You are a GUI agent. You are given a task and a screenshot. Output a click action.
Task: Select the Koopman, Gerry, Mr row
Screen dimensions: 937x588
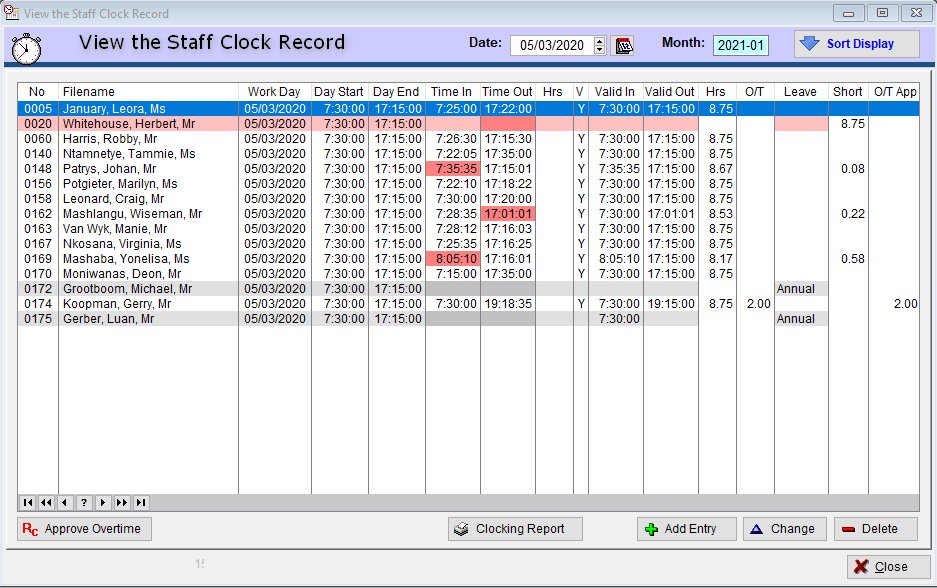tap(148, 304)
